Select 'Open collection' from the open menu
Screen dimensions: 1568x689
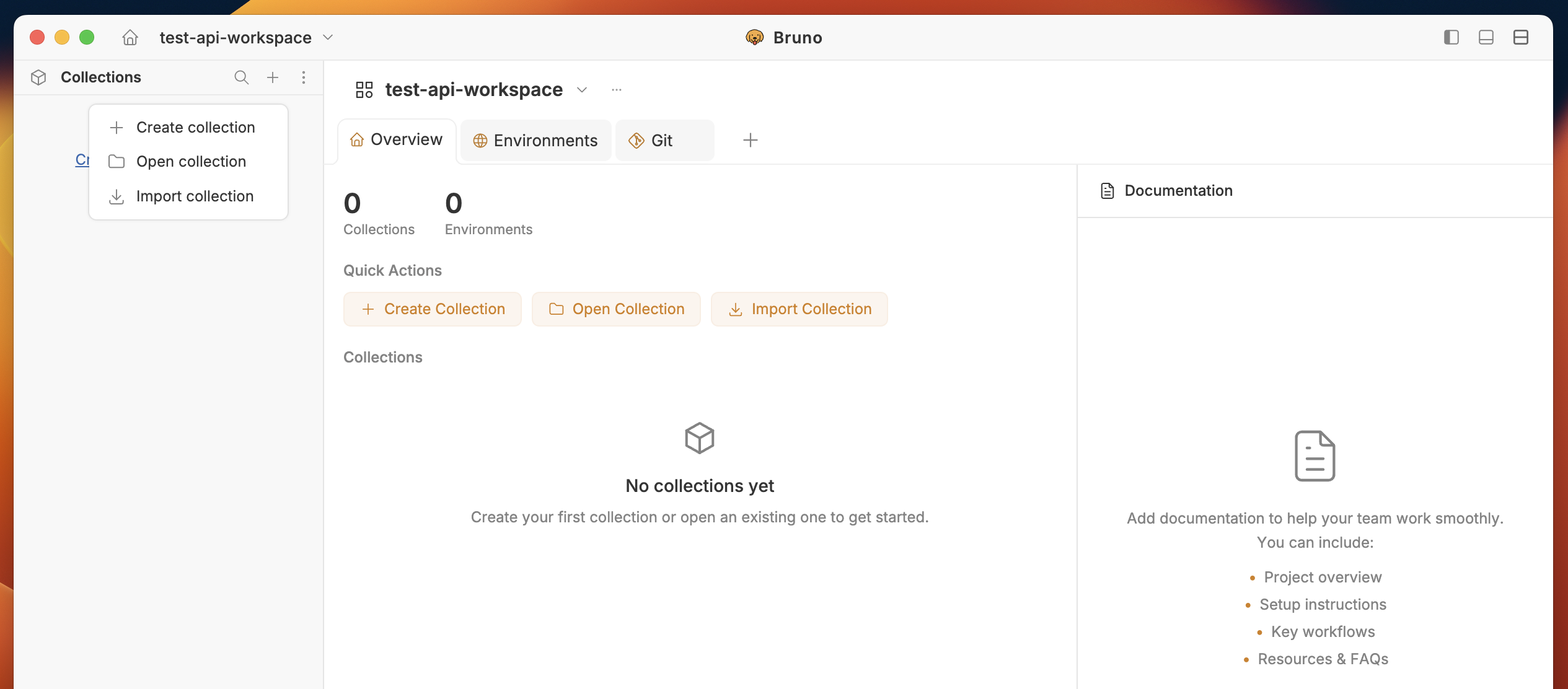point(191,161)
